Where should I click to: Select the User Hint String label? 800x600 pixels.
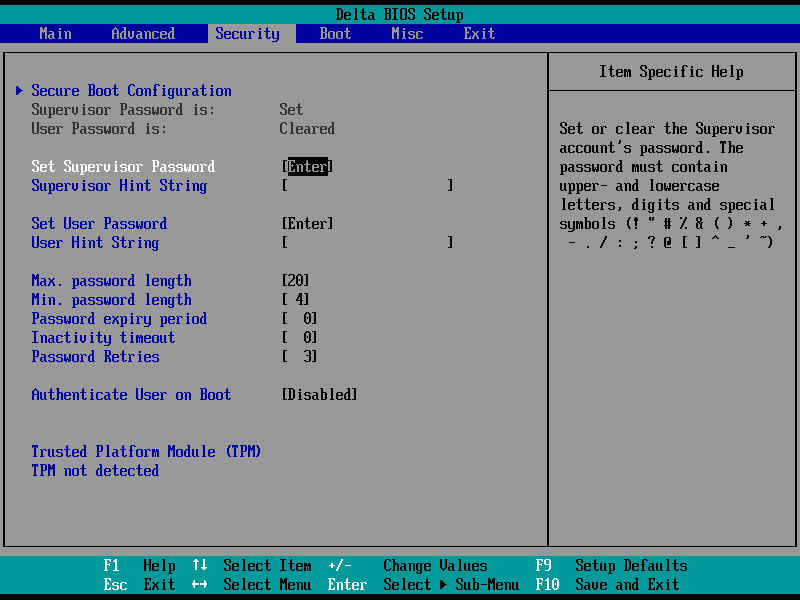click(95, 243)
